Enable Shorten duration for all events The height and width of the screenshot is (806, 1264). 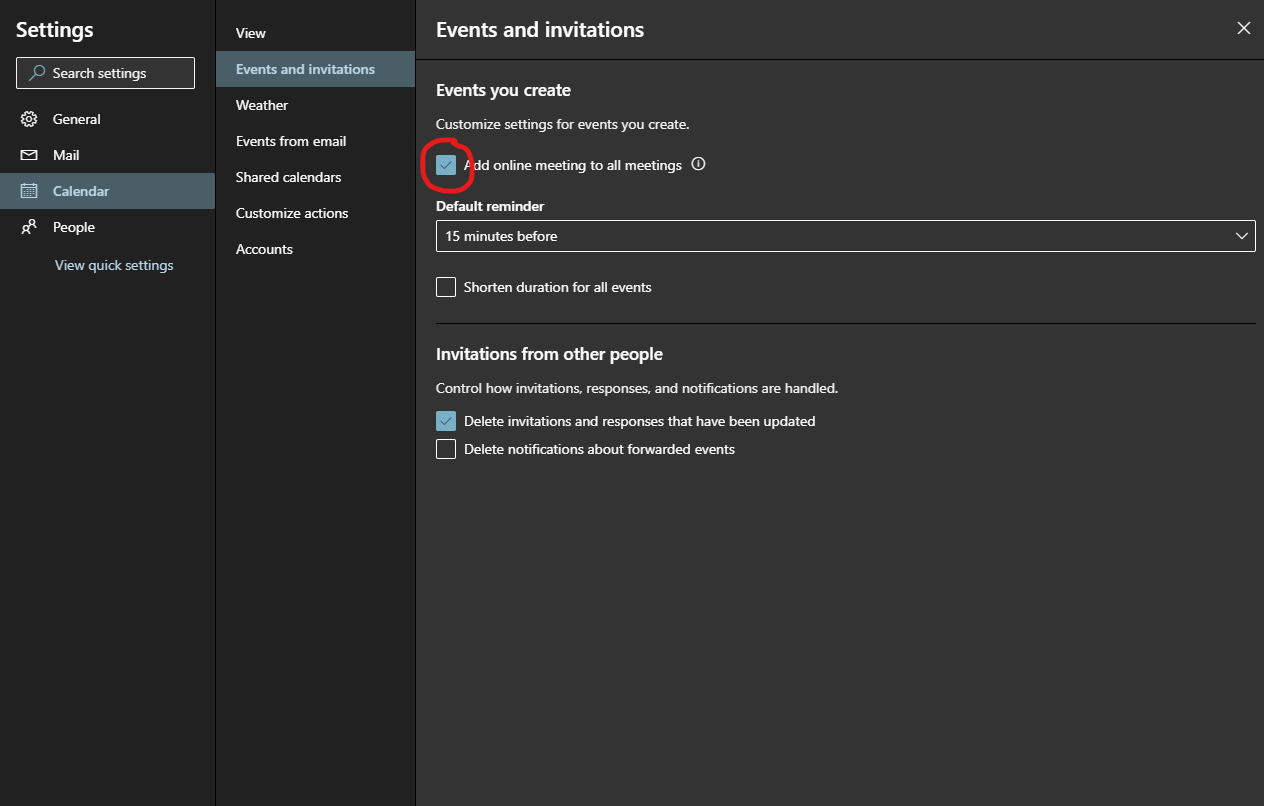446,287
